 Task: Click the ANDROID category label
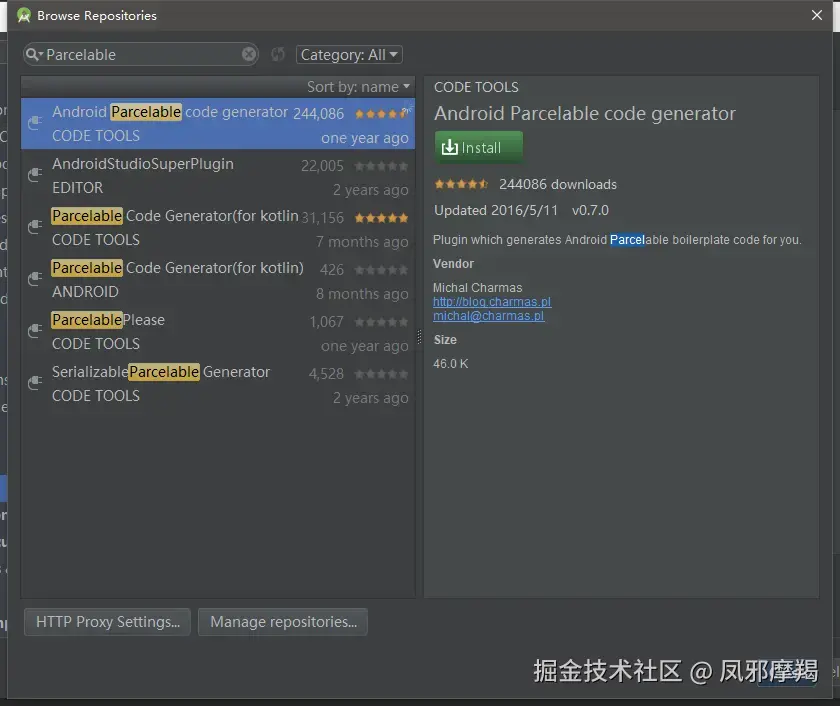click(85, 292)
